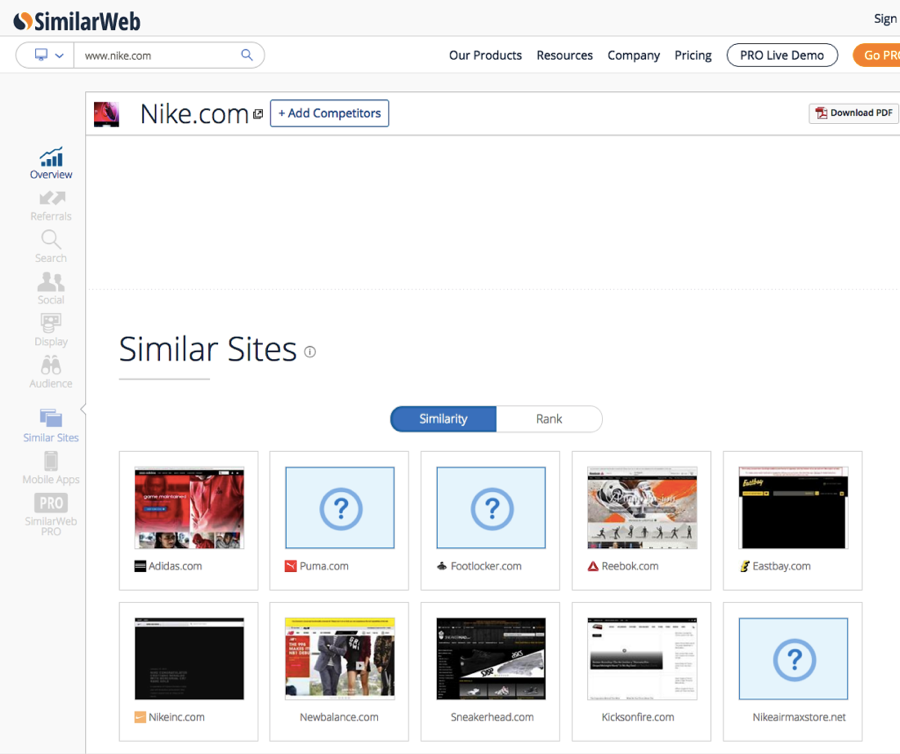Open the Kicksonfire.com thumbnail
Viewport: 900px width, 754px height.
(x=642, y=659)
